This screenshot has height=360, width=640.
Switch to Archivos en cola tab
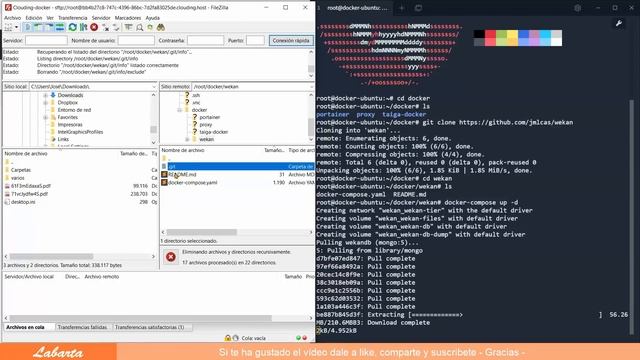(x=25, y=327)
